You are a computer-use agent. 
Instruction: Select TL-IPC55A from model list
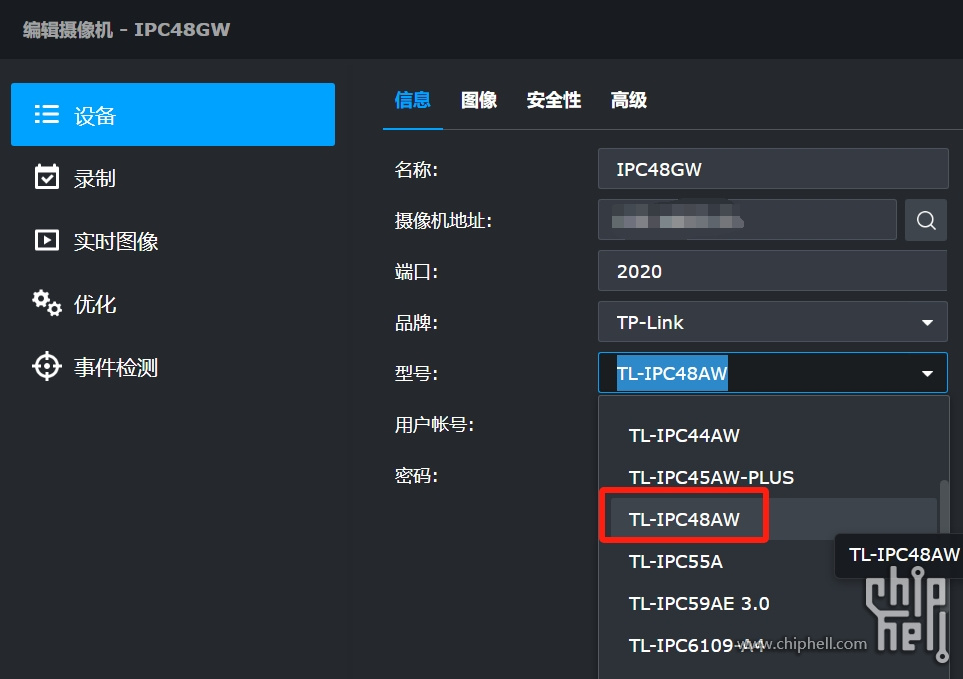point(722,561)
